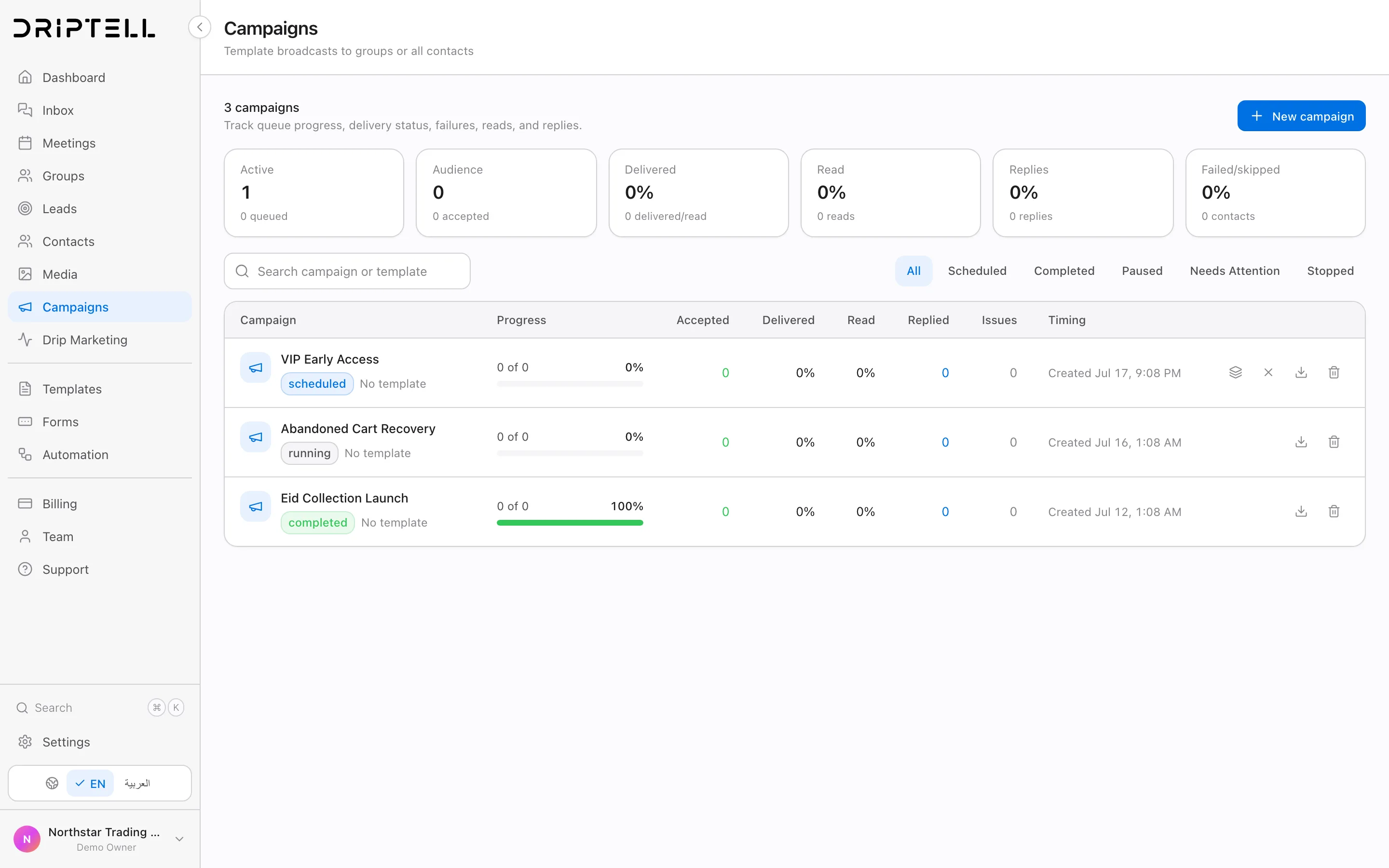Image resolution: width=1389 pixels, height=868 pixels.
Task: Click the New campaign button
Action: click(x=1301, y=116)
